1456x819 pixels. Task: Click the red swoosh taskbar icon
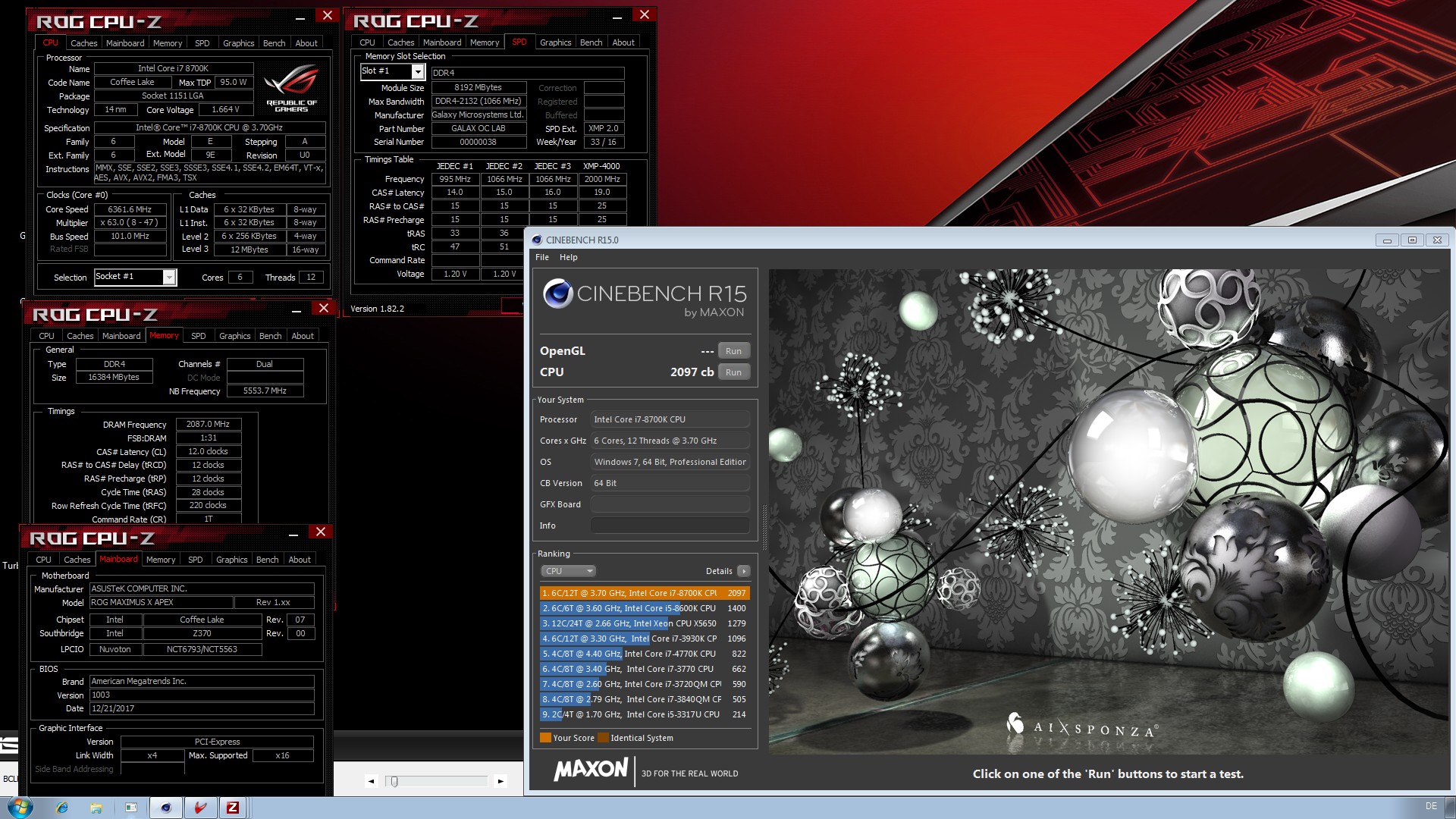[201, 808]
